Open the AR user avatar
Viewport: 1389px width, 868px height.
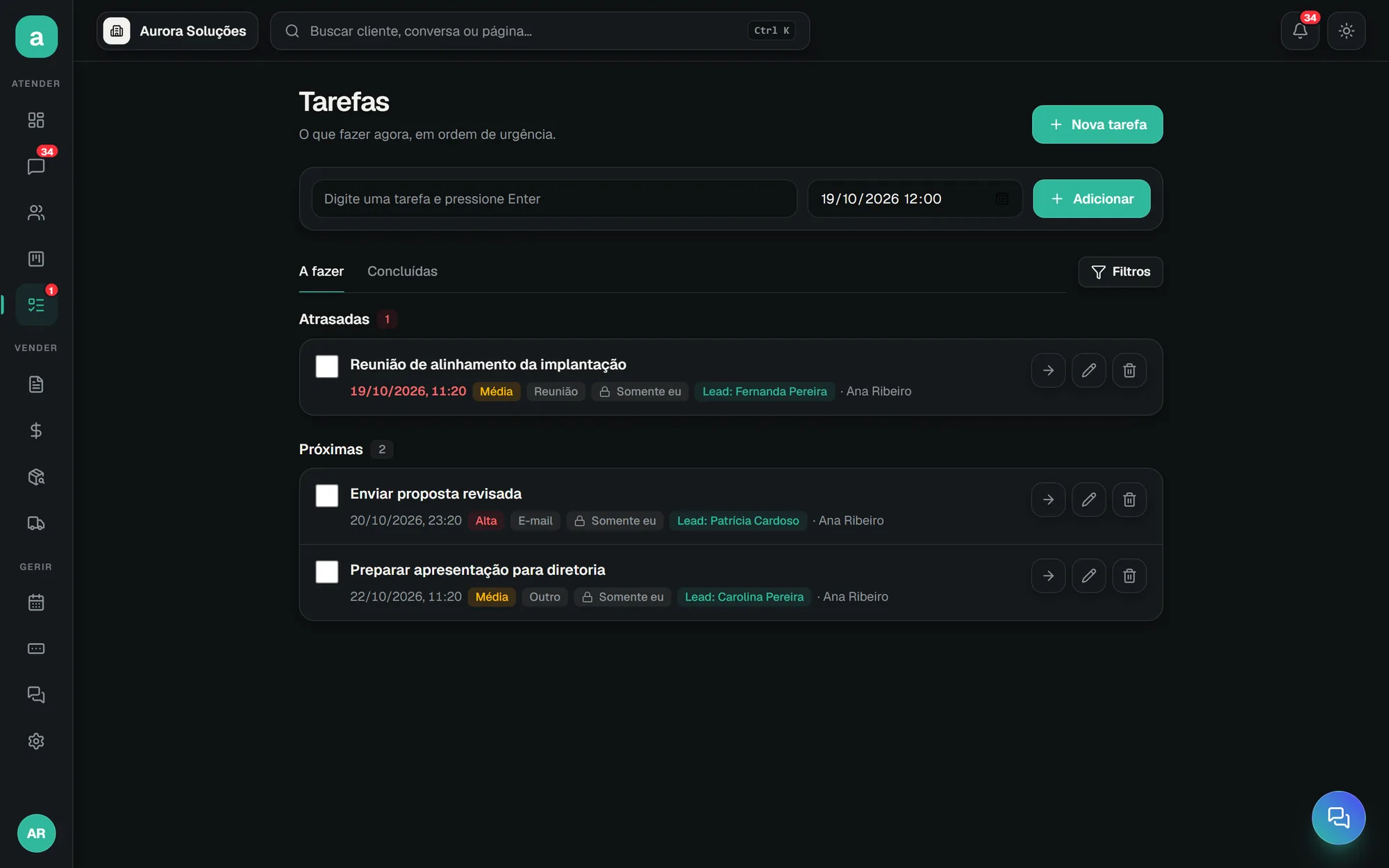pyautogui.click(x=36, y=833)
